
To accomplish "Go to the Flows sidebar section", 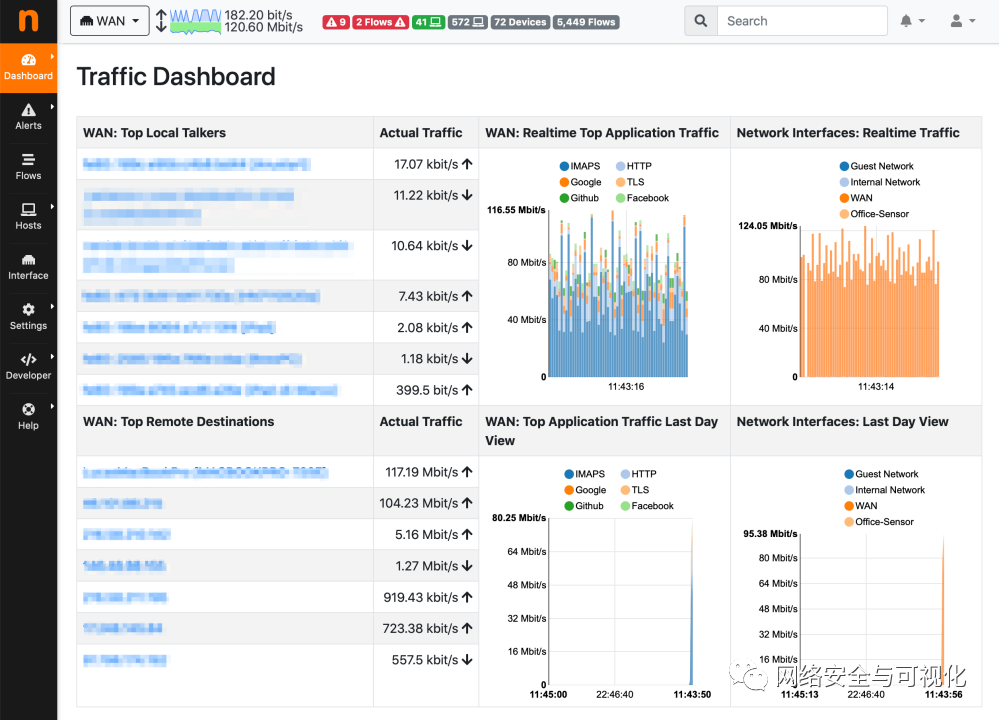I will pyautogui.click(x=28, y=167).
